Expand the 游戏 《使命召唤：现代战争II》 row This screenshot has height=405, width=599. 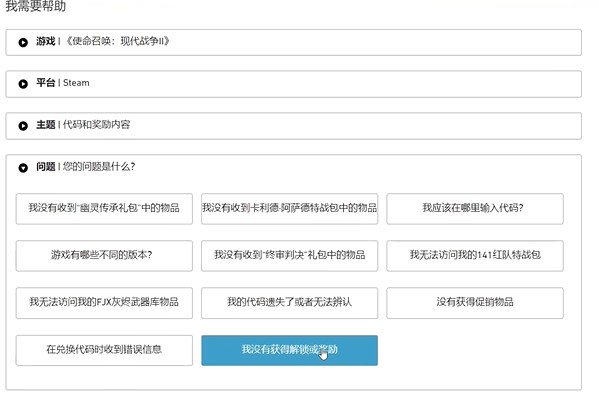tap(293, 42)
